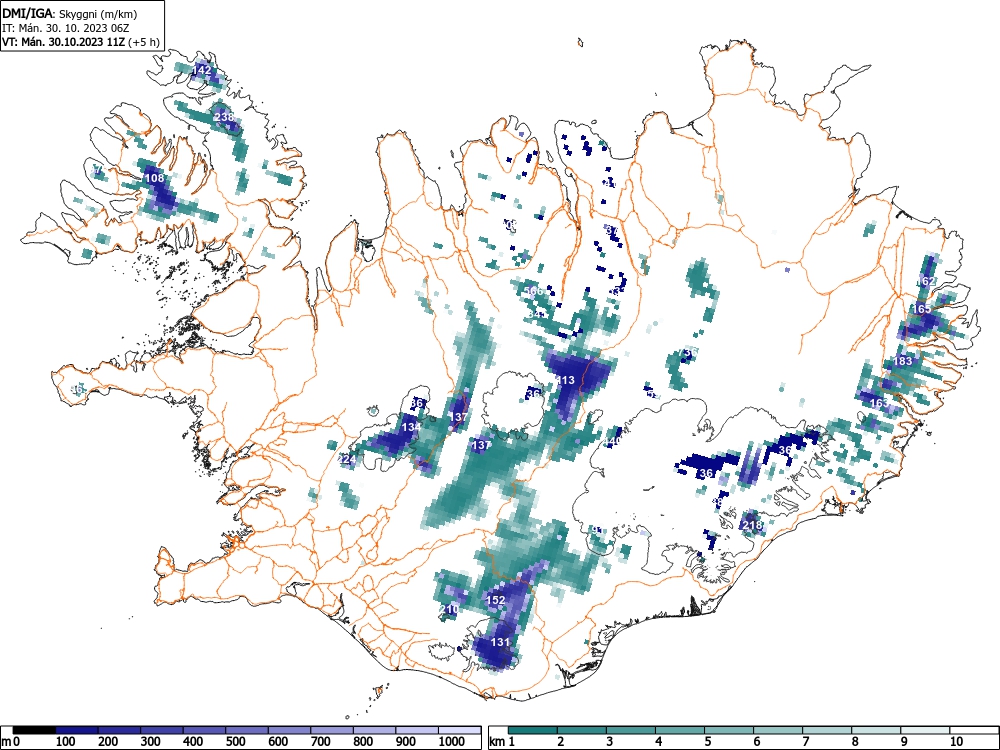1000x750 pixels.
Task: Click the 500–600 m purple legend swatch
Action: pyautogui.click(x=247, y=730)
